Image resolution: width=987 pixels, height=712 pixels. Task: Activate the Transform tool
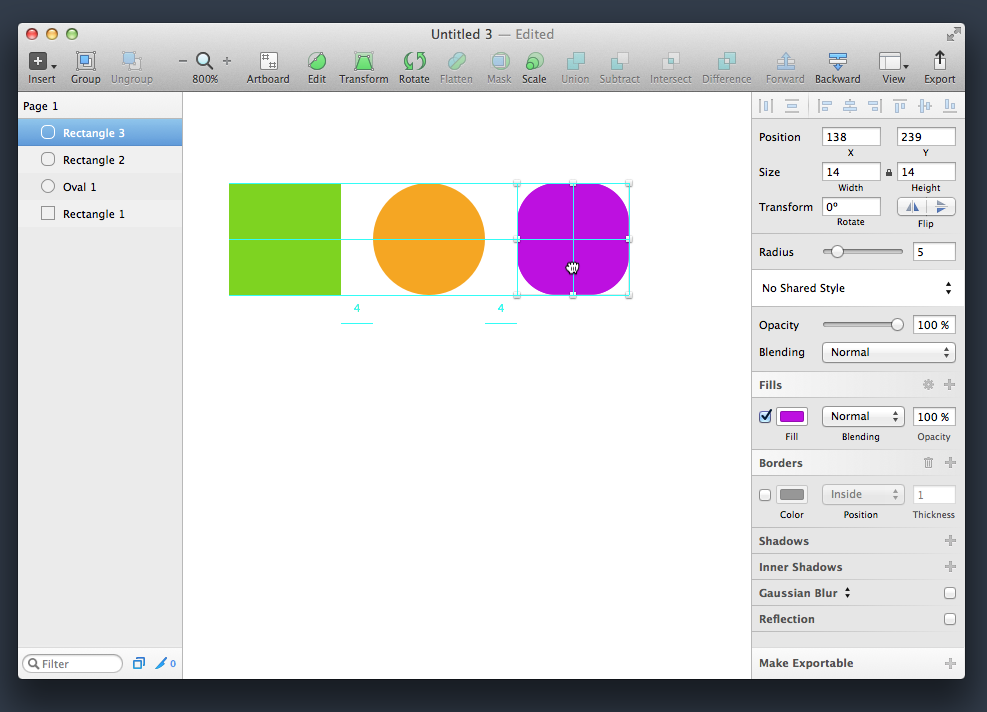[x=363, y=63]
